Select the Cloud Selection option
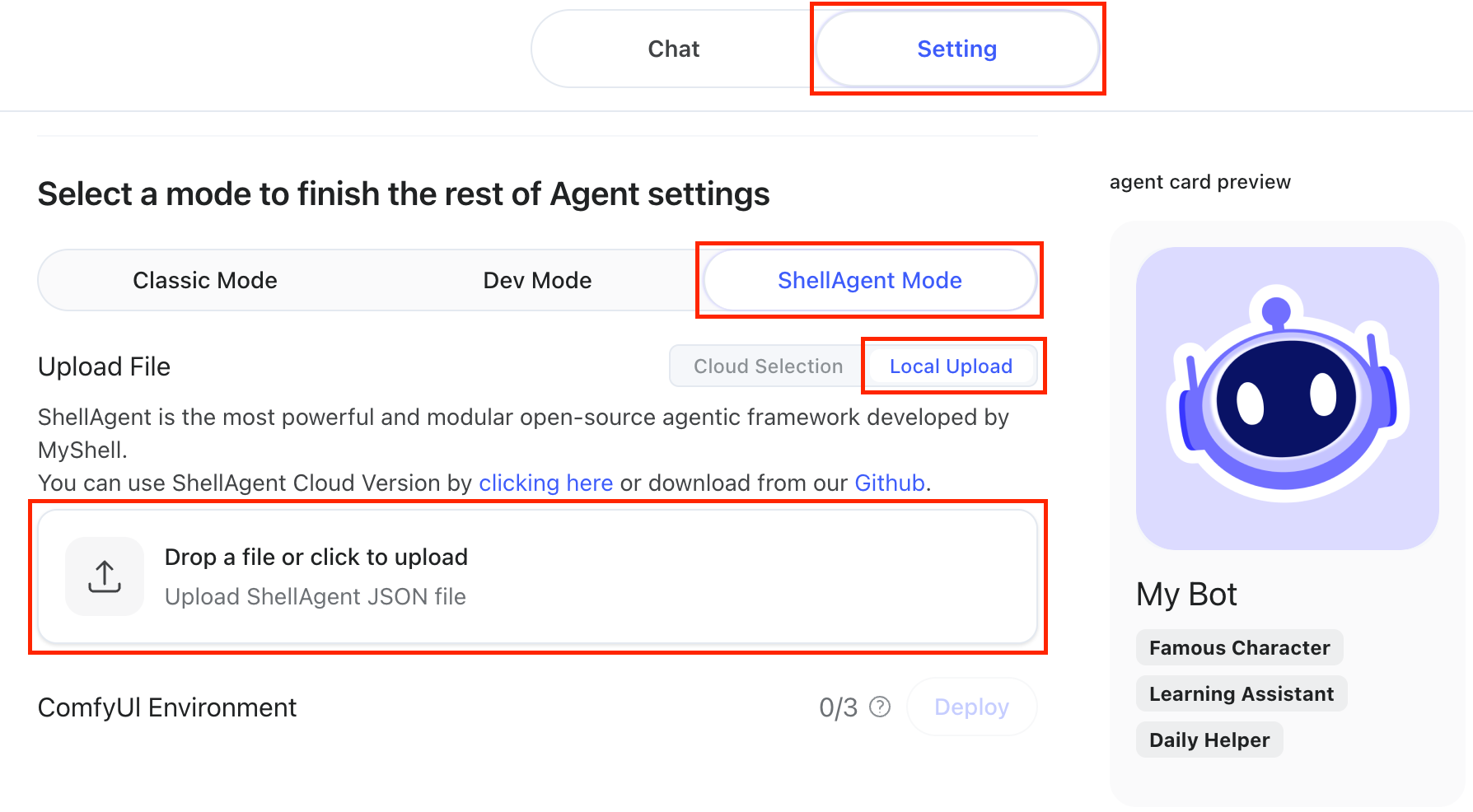 (x=768, y=366)
